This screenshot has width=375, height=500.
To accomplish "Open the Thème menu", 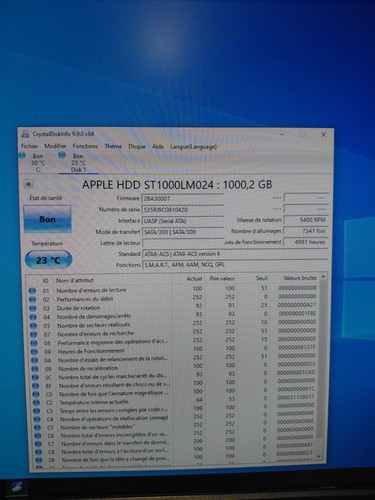I will click(x=113, y=146).
